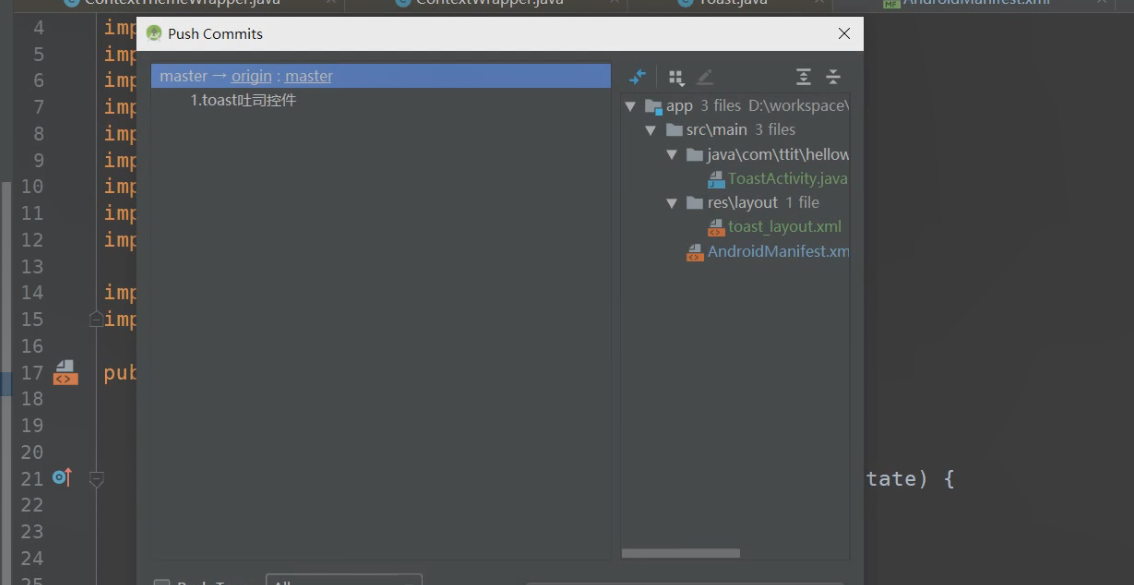The height and width of the screenshot is (585, 1134).
Task: Select the app 3 files tree row
Action: (736, 106)
